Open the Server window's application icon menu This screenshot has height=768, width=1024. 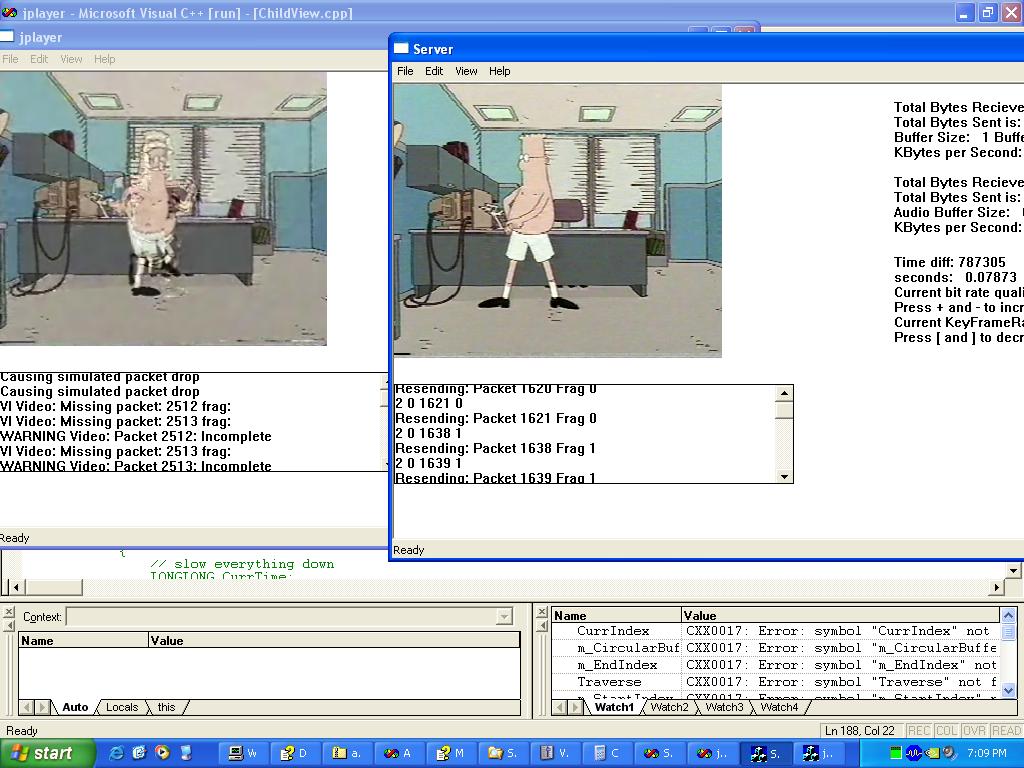point(401,48)
